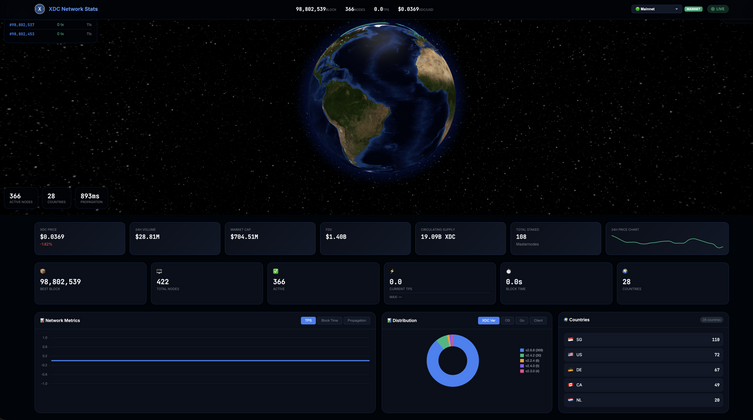Click the 366 Active Nodes globe badge
Image resolution: width=753 pixels, height=420 pixels.
point(21,198)
